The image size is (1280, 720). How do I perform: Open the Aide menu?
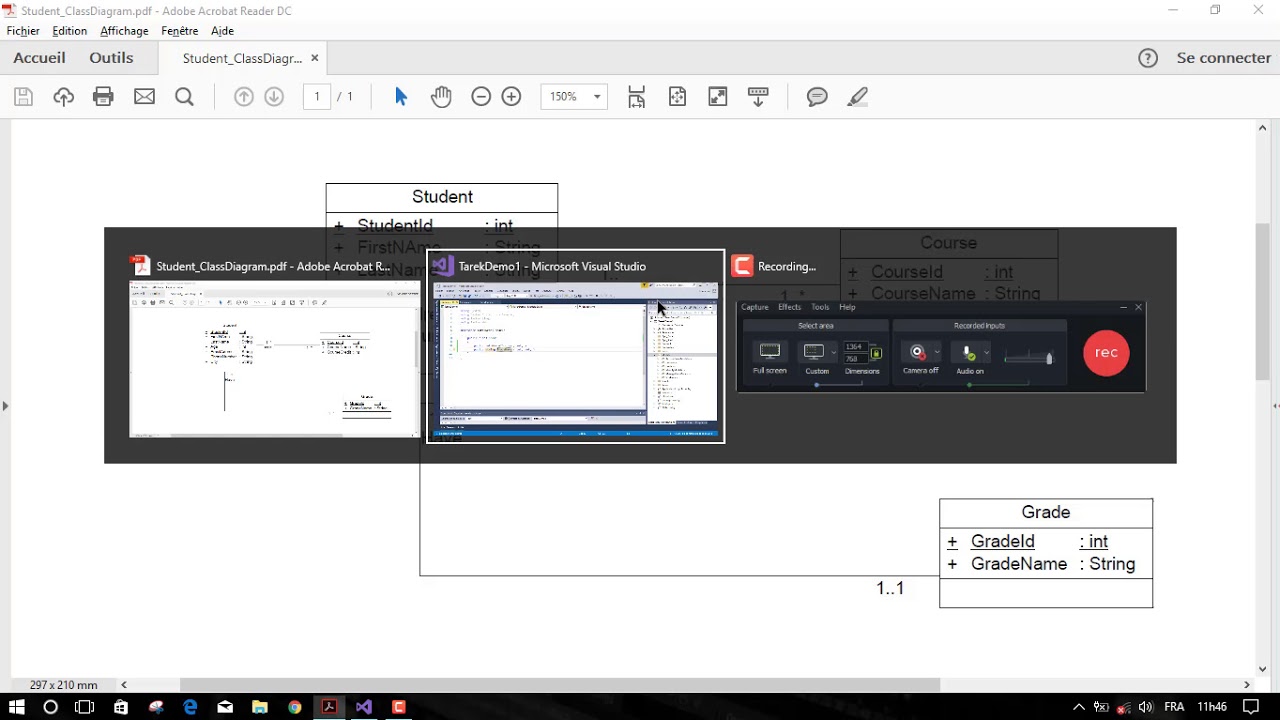coord(222,31)
